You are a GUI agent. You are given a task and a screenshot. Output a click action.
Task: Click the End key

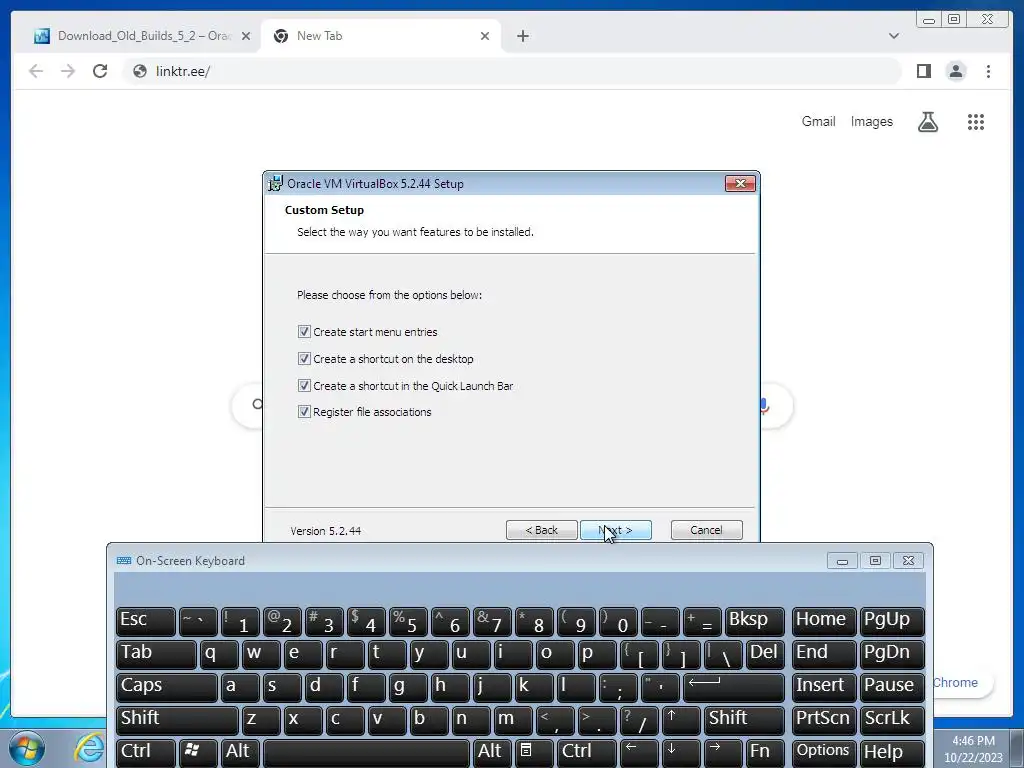pos(824,654)
